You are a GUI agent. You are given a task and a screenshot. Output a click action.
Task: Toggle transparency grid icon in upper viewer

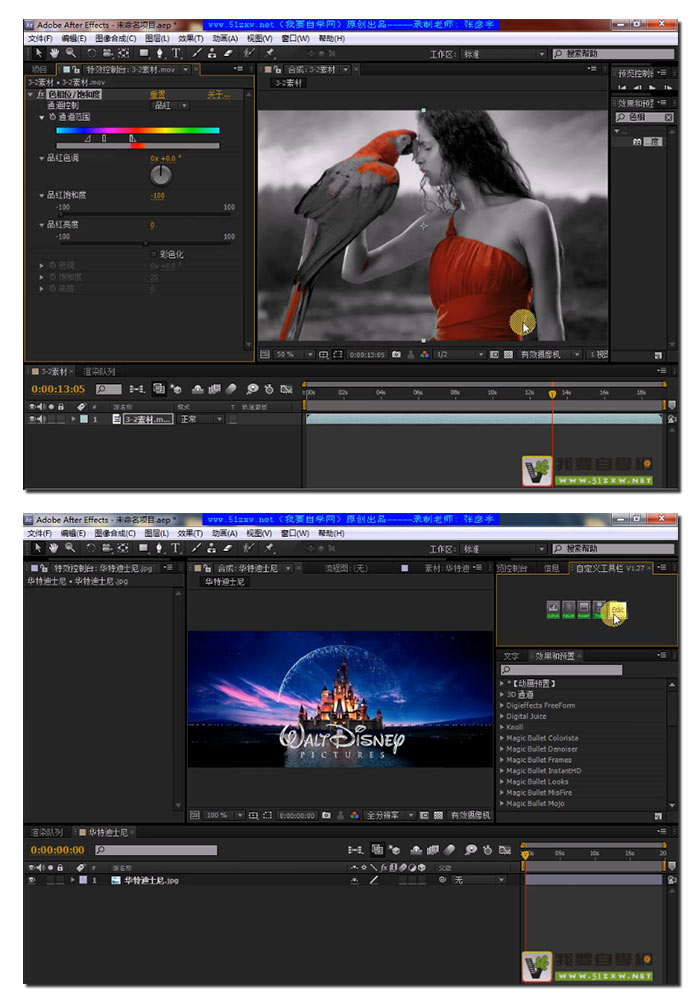pyautogui.click(x=508, y=354)
